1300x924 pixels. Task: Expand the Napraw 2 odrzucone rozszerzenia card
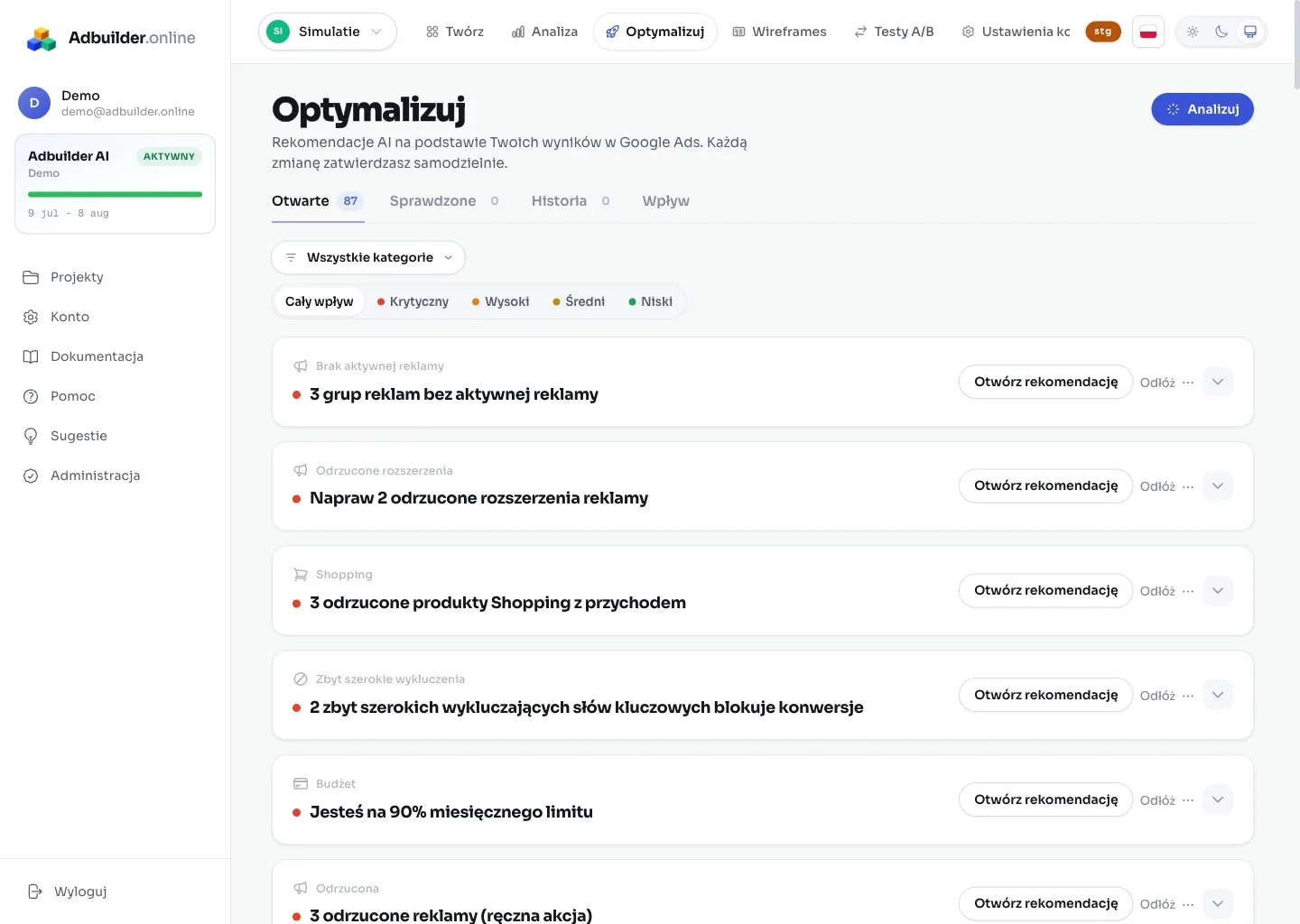(1218, 485)
